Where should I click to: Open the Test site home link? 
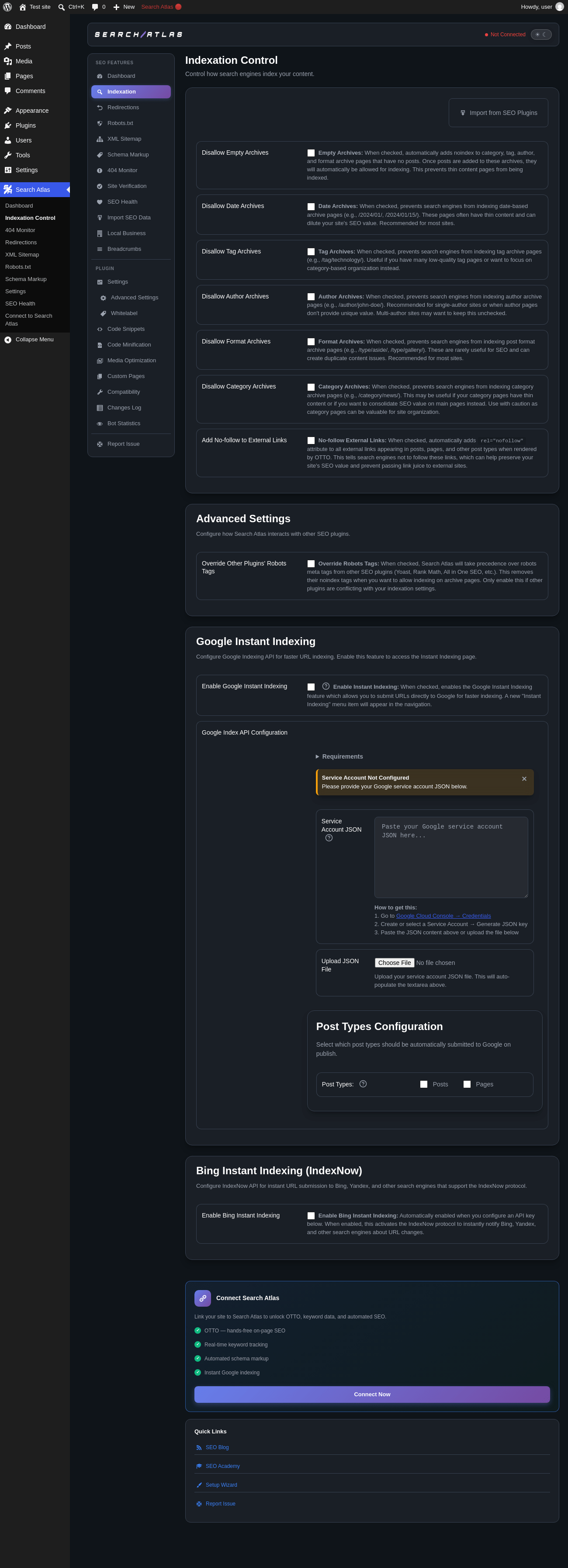click(35, 7)
